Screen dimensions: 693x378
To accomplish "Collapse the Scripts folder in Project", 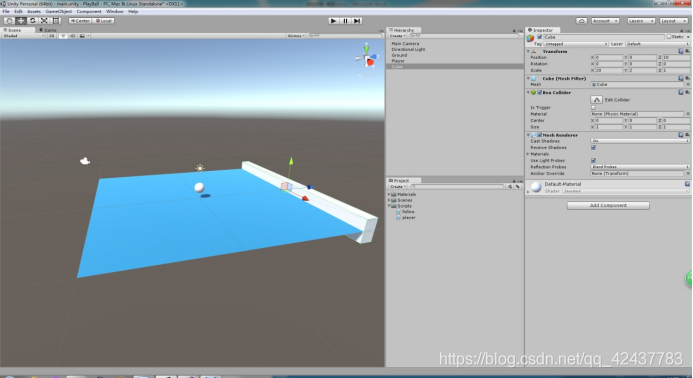I will click(389, 206).
